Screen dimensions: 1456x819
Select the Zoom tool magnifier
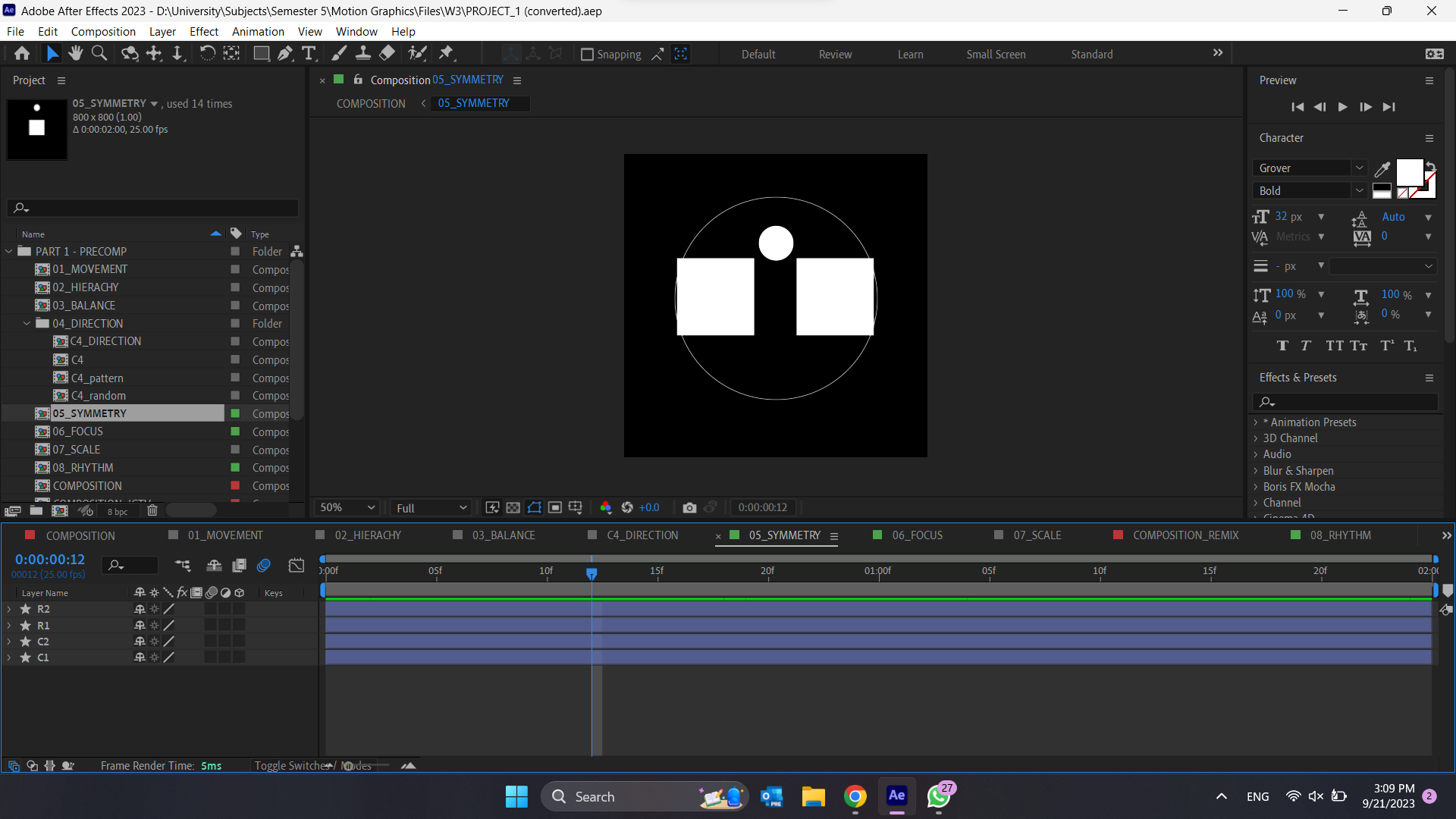pos(99,53)
